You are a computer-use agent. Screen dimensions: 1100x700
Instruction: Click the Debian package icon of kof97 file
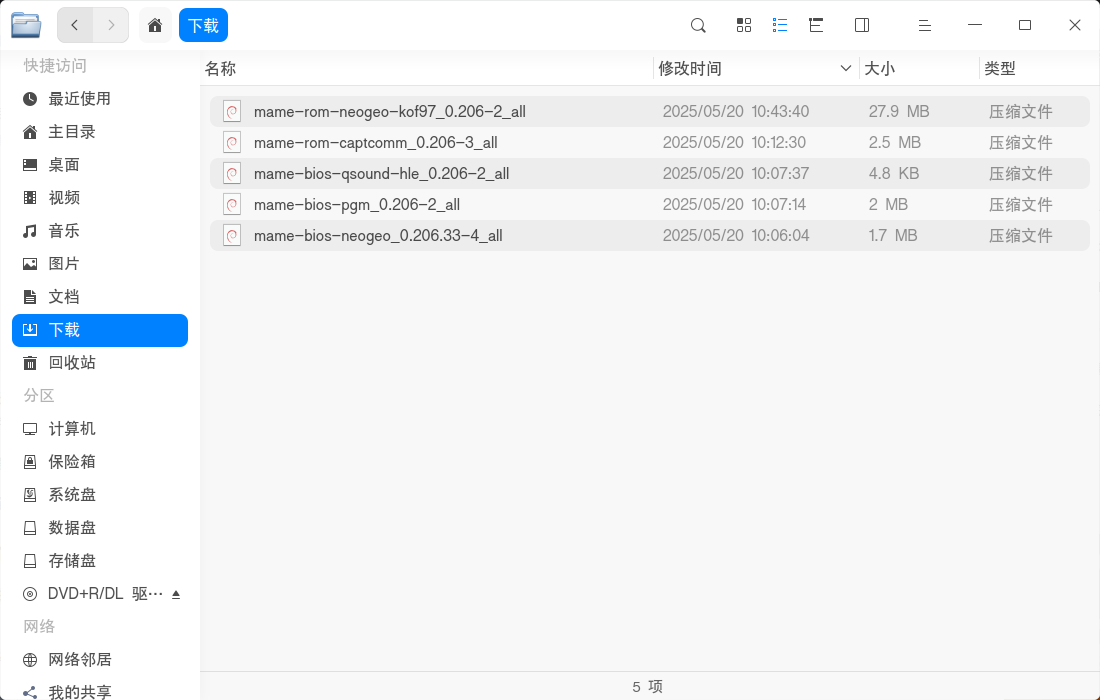(x=232, y=112)
